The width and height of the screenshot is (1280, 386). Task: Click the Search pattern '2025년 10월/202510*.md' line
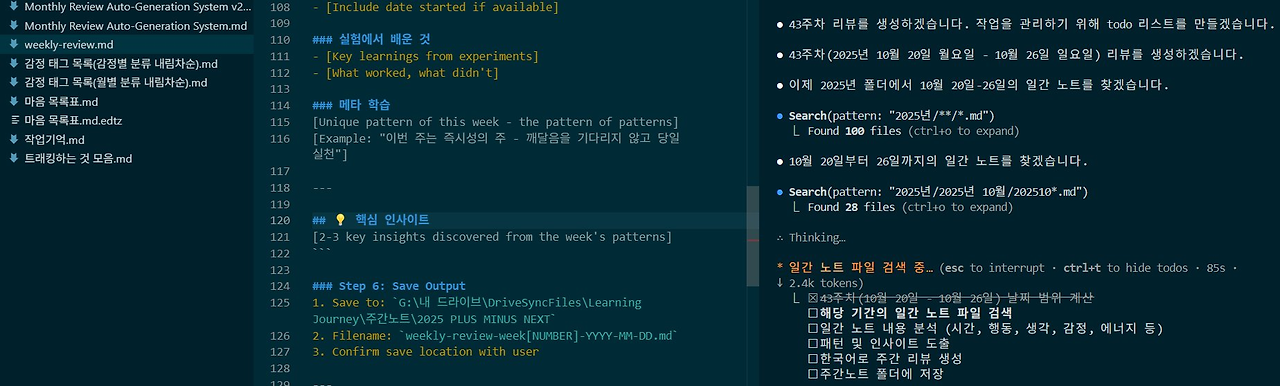coord(938,192)
